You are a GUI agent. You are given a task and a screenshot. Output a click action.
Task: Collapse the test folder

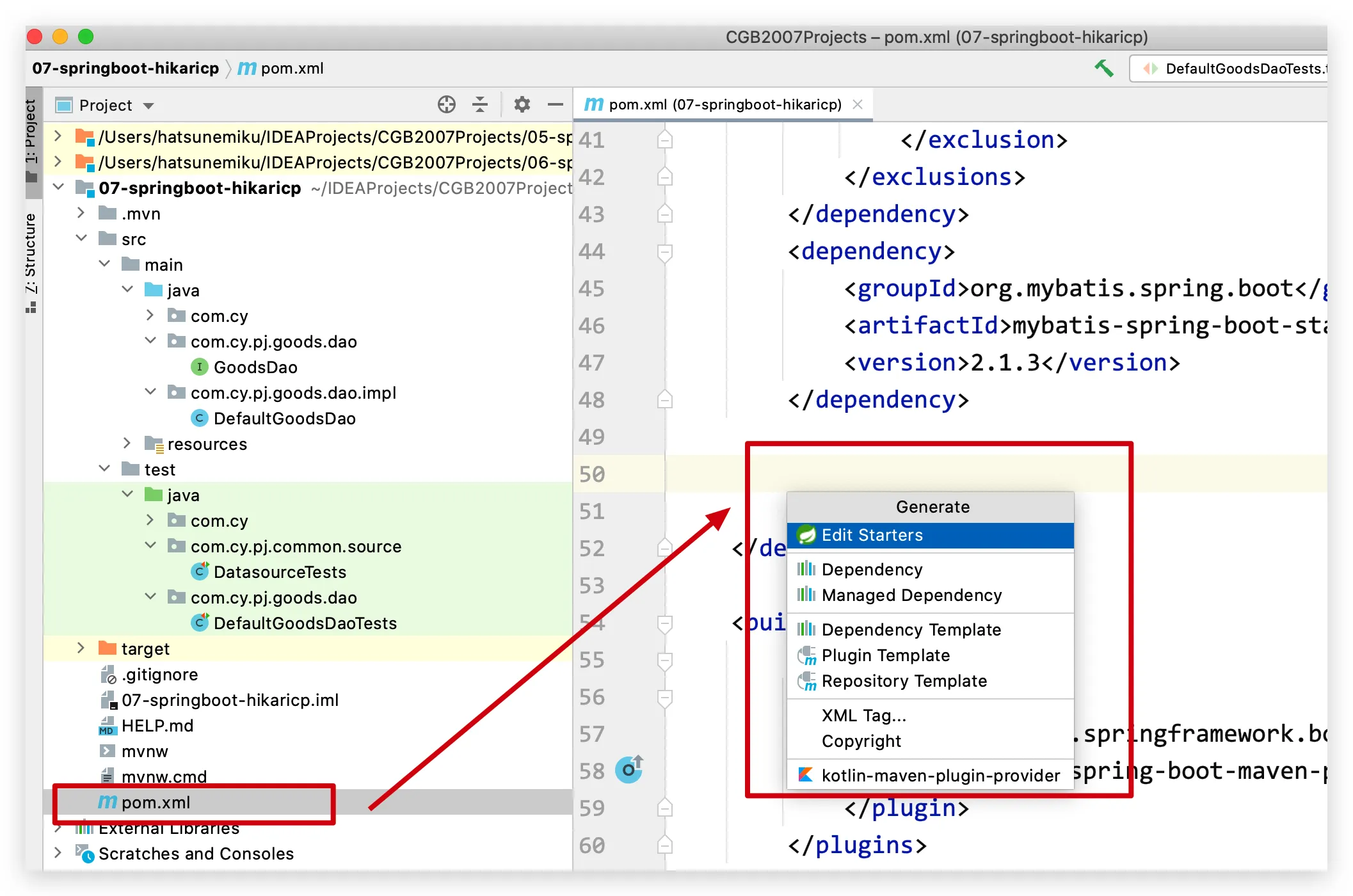point(104,468)
